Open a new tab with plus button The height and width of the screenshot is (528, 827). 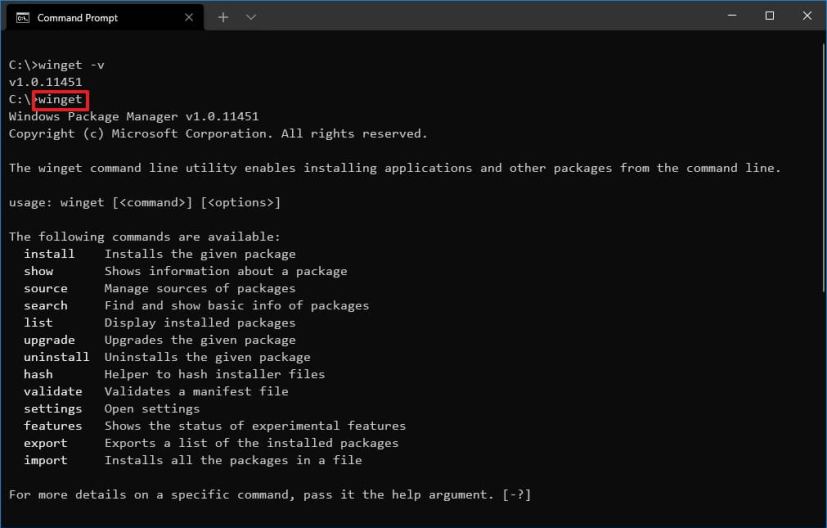click(223, 17)
